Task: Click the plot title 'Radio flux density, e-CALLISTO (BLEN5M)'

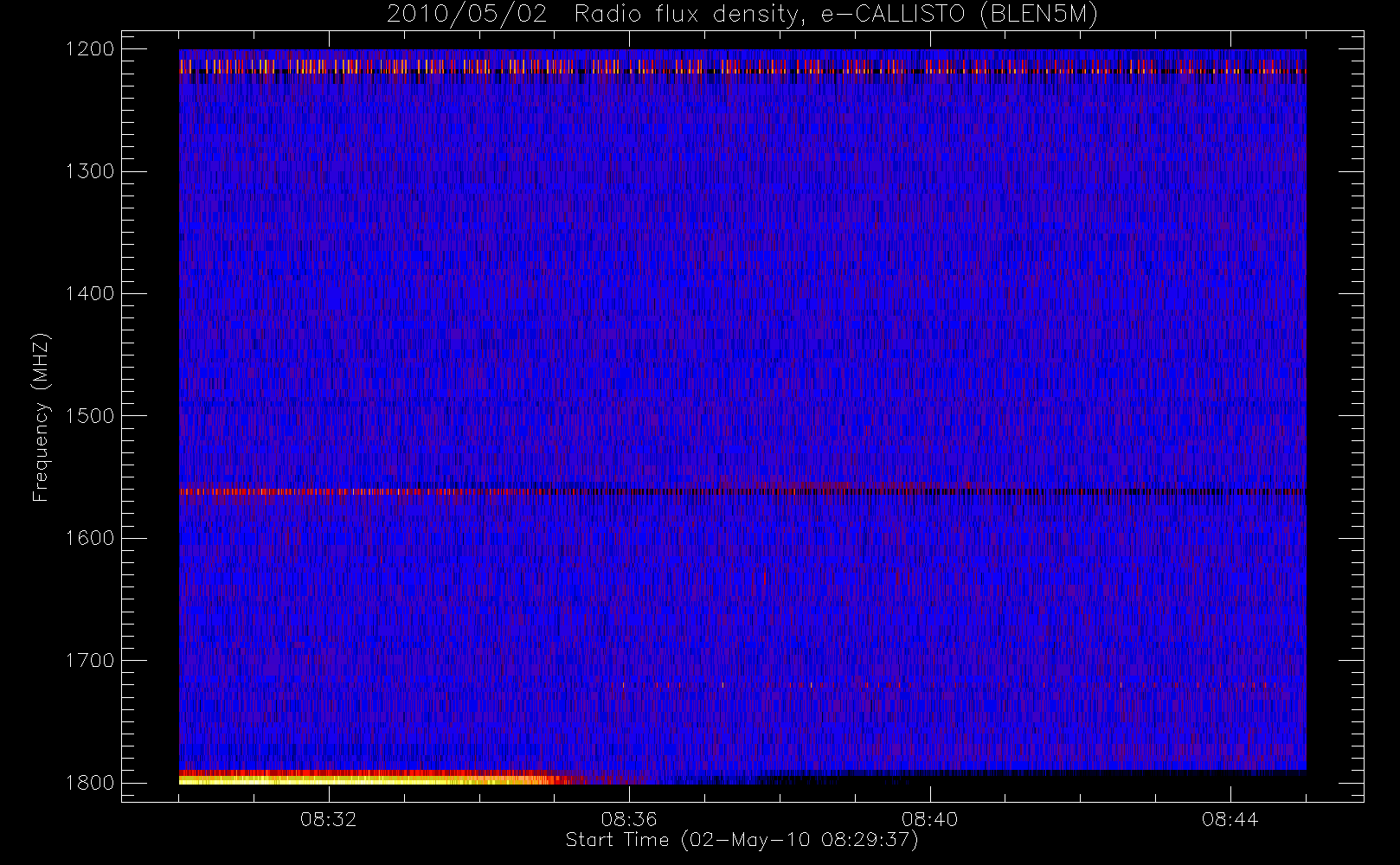Action: tap(836, 15)
